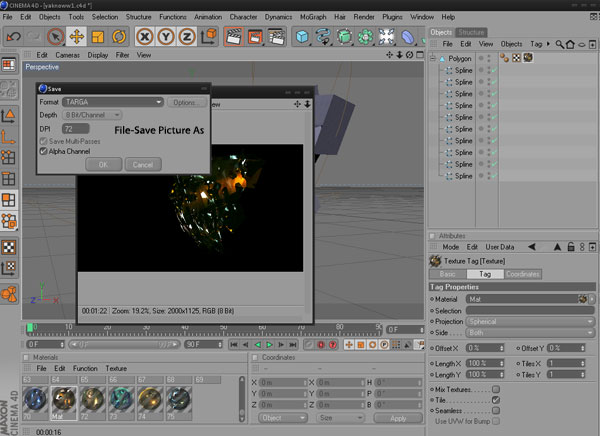Click the Record Keyframe red button
Image resolution: width=600 pixels, height=436 pixels.
(321, 345)
